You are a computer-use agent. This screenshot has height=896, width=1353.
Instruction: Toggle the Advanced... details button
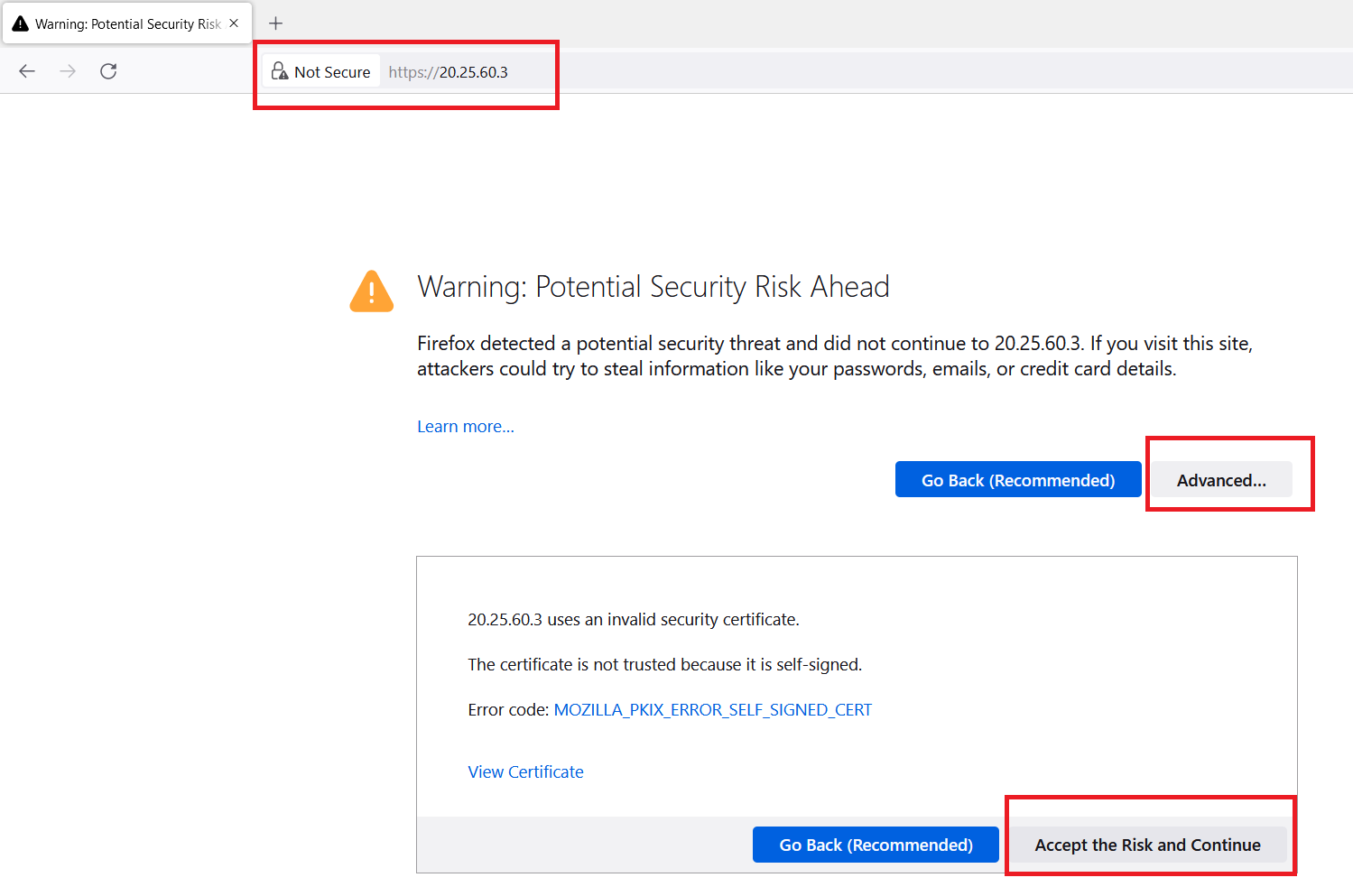pos(1220,480)
